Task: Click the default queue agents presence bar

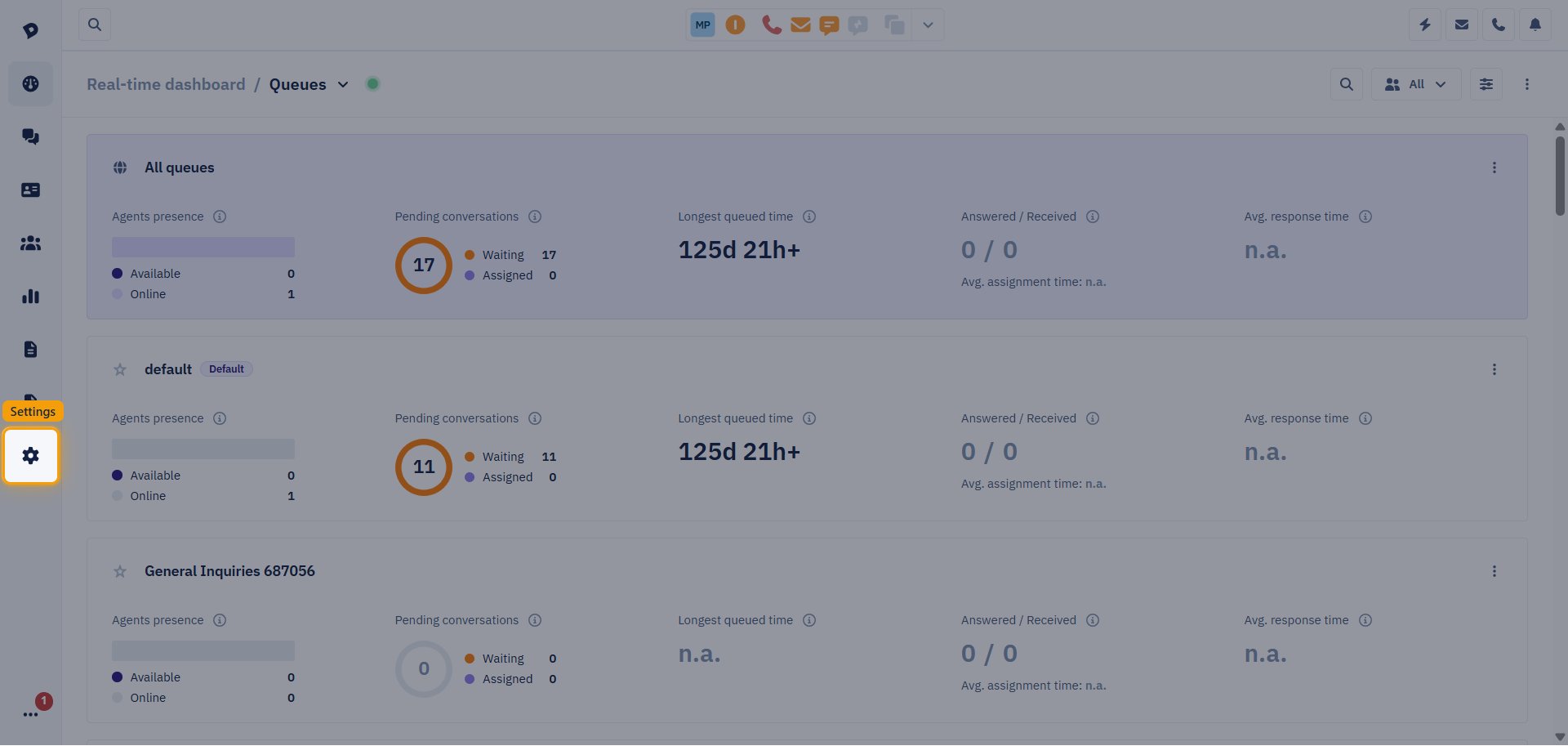Action: [x=203, y=449]
